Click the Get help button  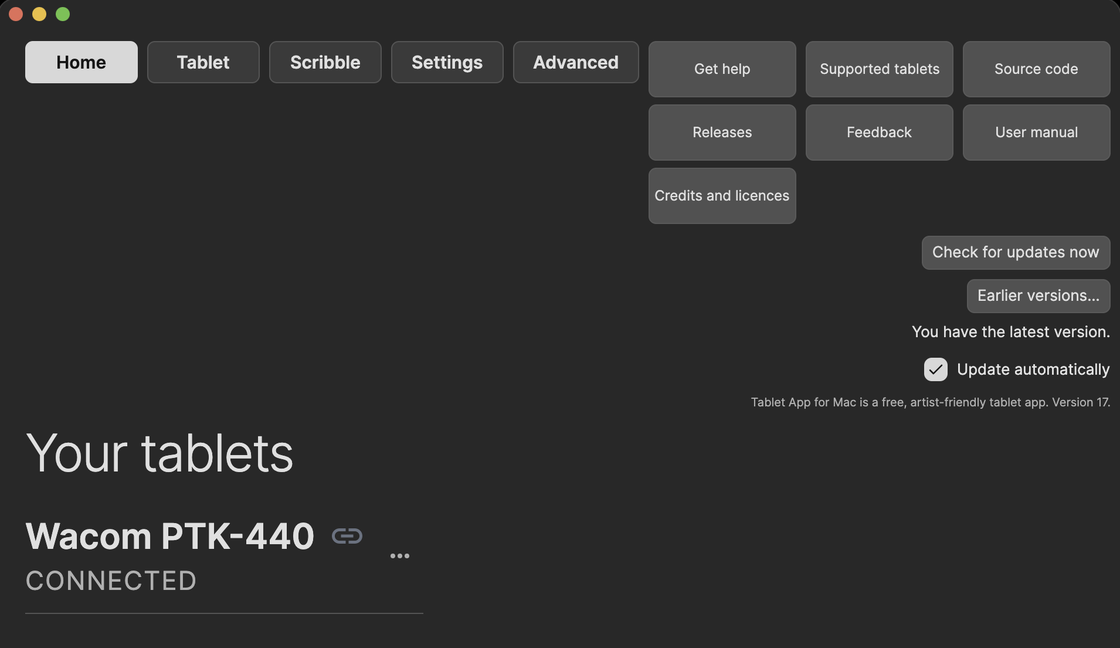[722, 69]
